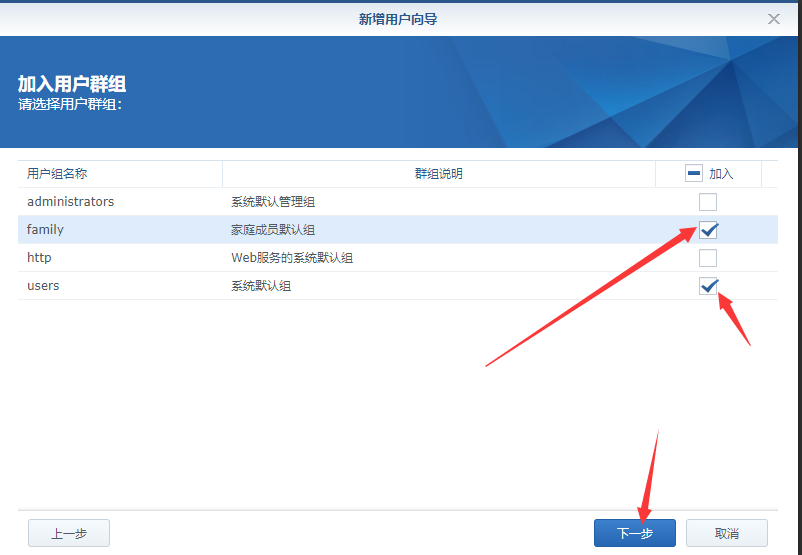Image resolution: width=802 pixels, height=555 pixels.
Task: Toggle the select-all 加入 header checkbox
Action: (694, 173)
